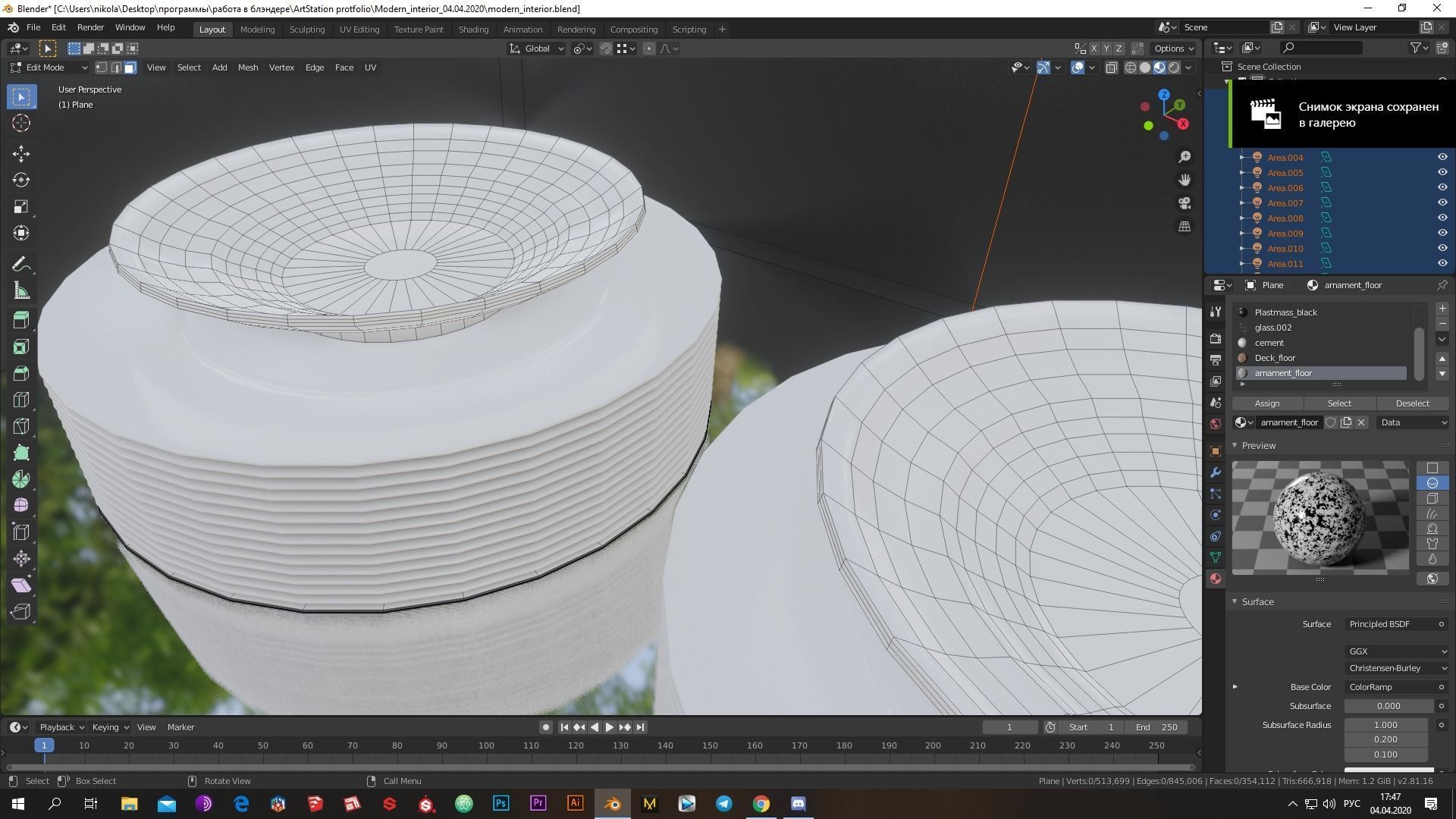This screenshot has height=819, width=1456.
Task: Select the Loop Cut tool
Action: pyautogui.click(x=21, y=400)
